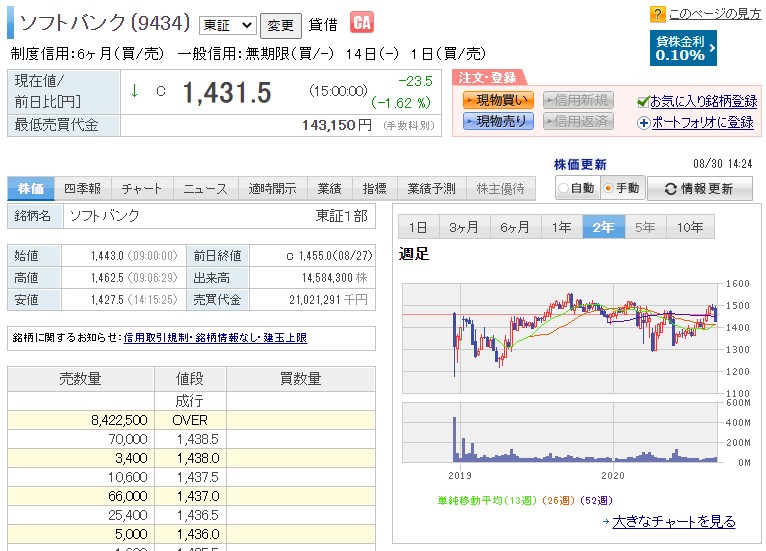Click the green checkmark beside お気に入り銘柄登録
The height and width of the screenshot is (551, 766).
(643, 102)
